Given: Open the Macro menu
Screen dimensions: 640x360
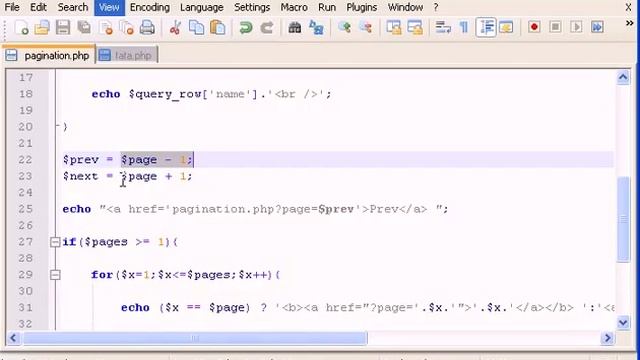Looking at the screenshot, I should [294, 7].
